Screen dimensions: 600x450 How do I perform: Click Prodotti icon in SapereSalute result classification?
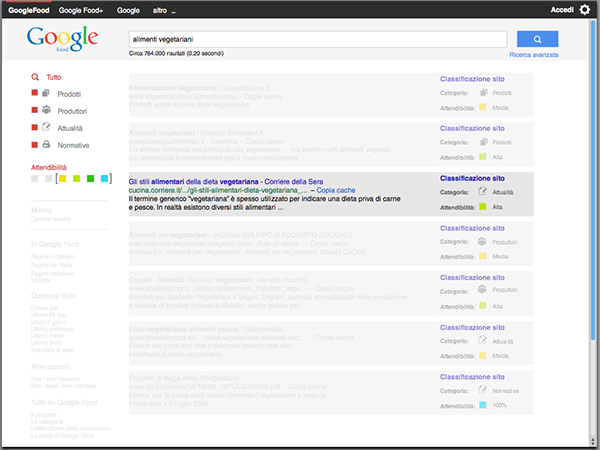click(x=484, y=93)
